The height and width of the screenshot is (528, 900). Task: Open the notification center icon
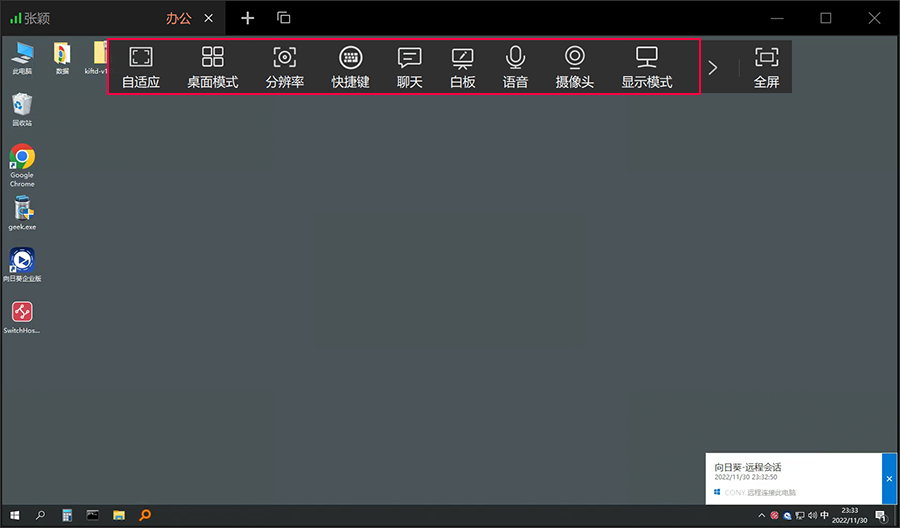pos(881,516)
